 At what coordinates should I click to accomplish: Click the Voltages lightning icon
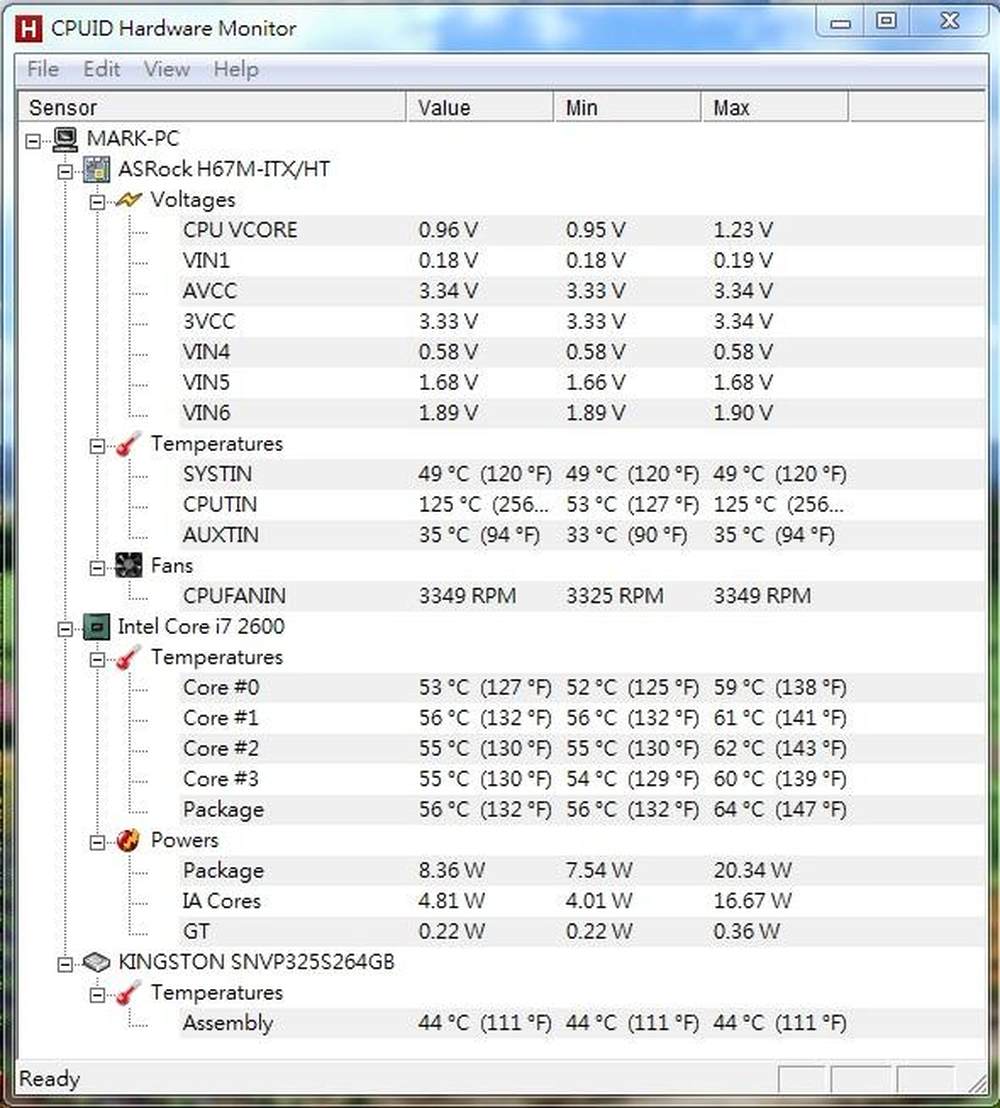coord(129,200)
